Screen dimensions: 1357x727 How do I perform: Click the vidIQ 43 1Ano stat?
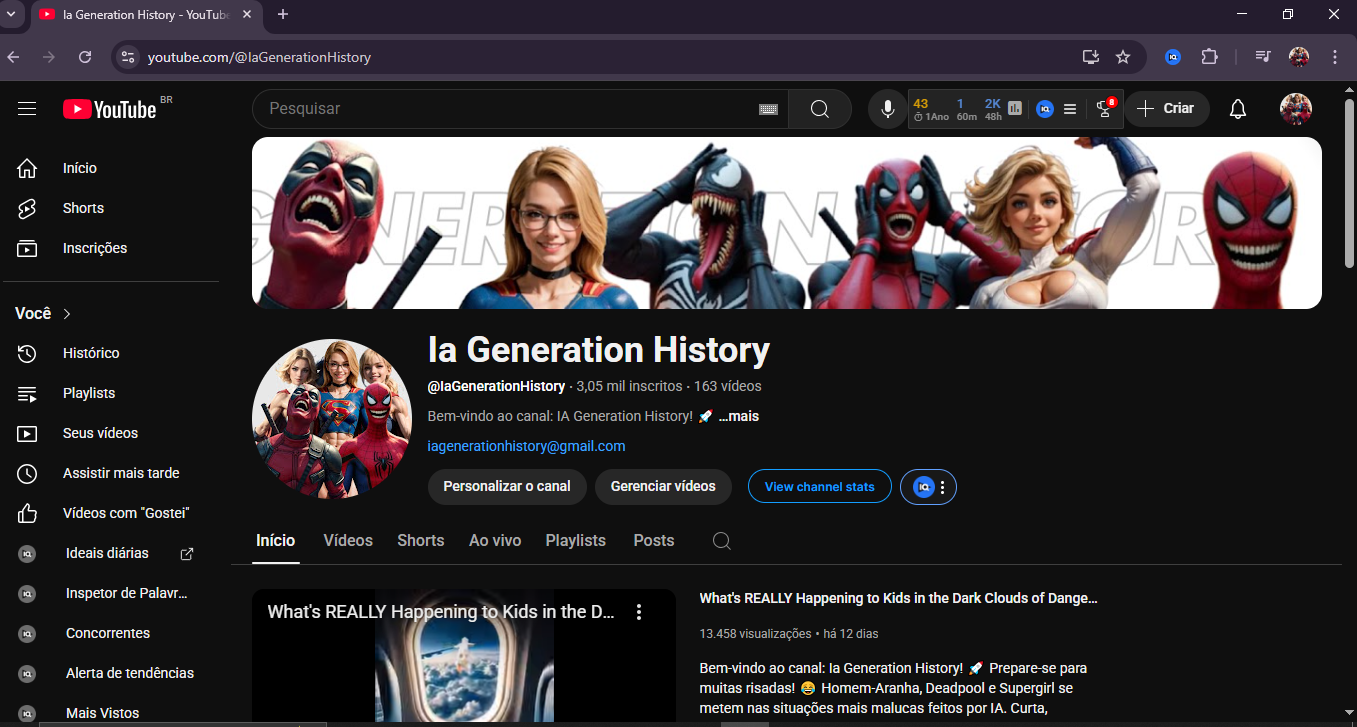pyautogui.click(x=930, y=109)
